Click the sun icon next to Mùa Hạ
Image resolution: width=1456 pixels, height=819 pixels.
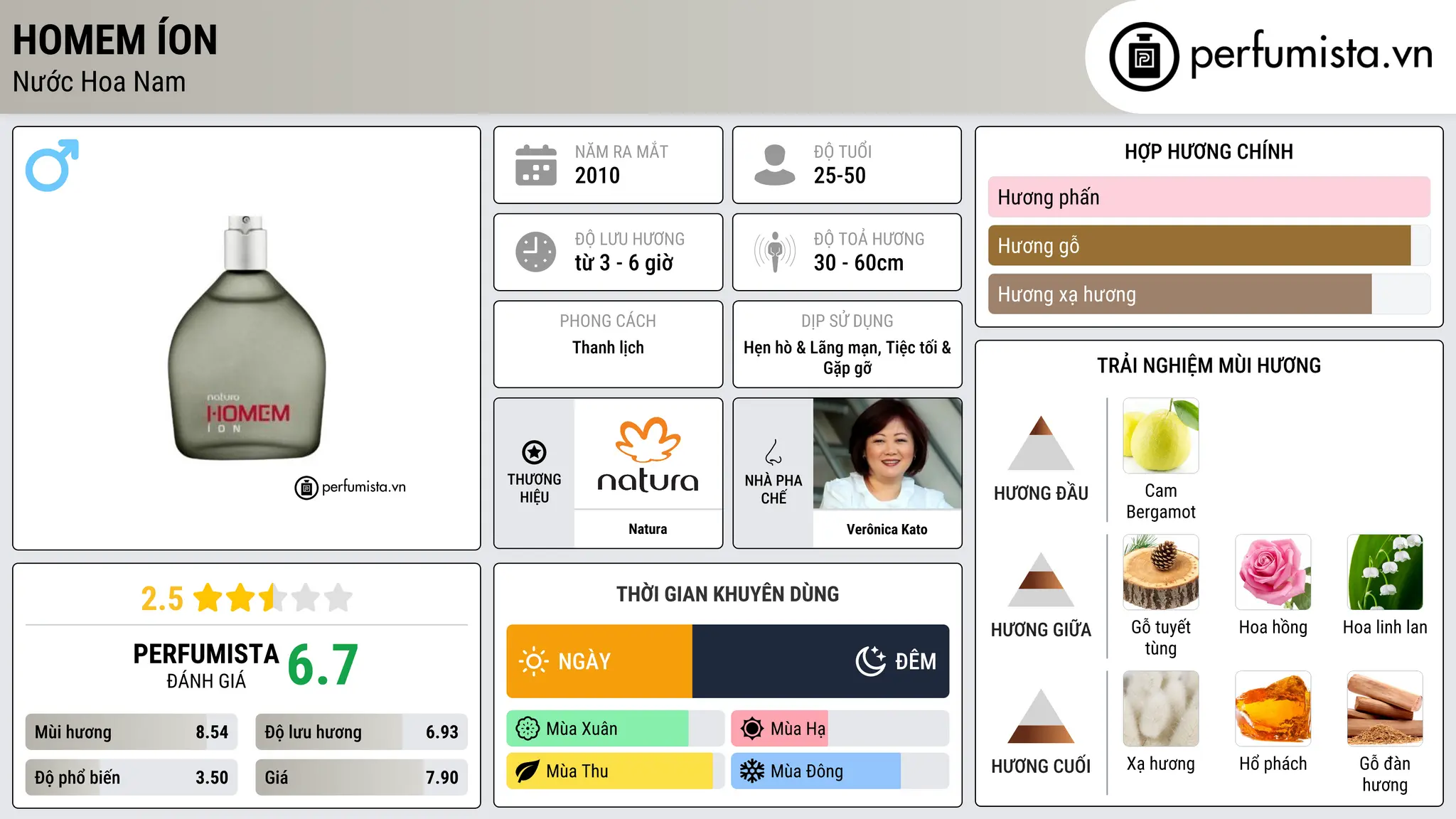pos(751,729)
